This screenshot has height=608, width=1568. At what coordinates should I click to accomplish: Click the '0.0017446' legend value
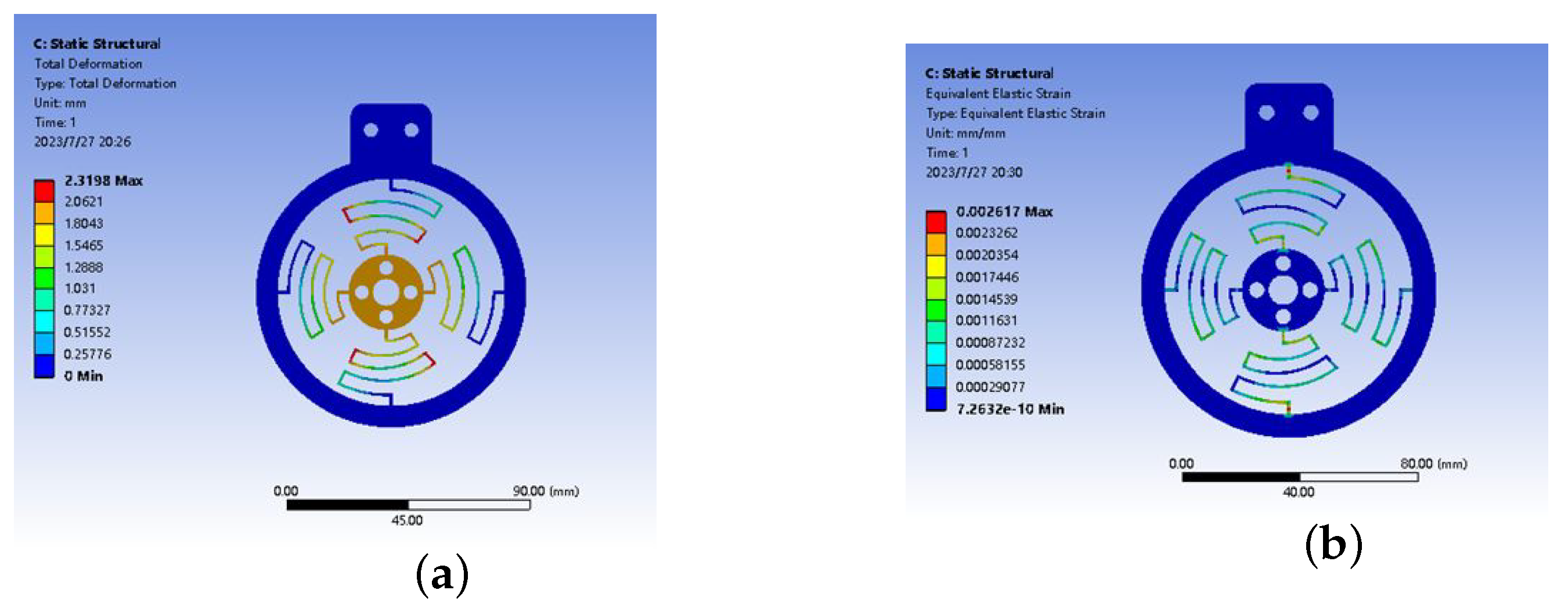tap(987, 278)
